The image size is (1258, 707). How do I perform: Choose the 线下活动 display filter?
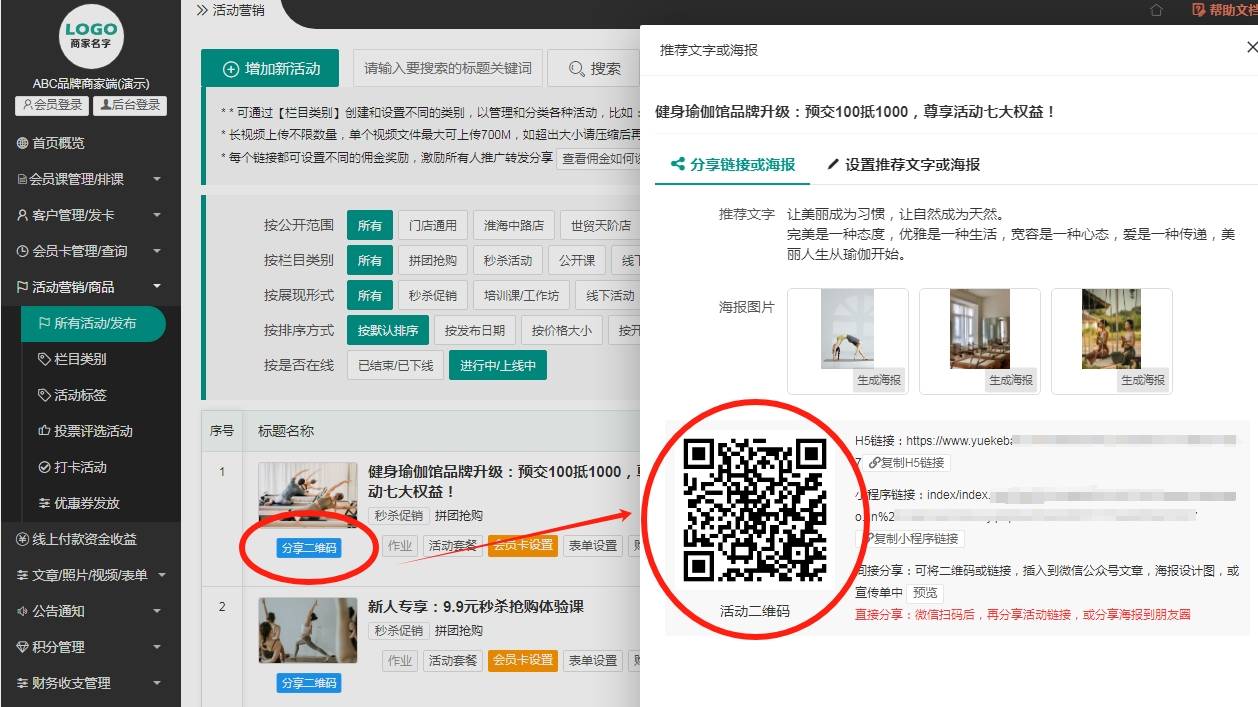(610, 295)
